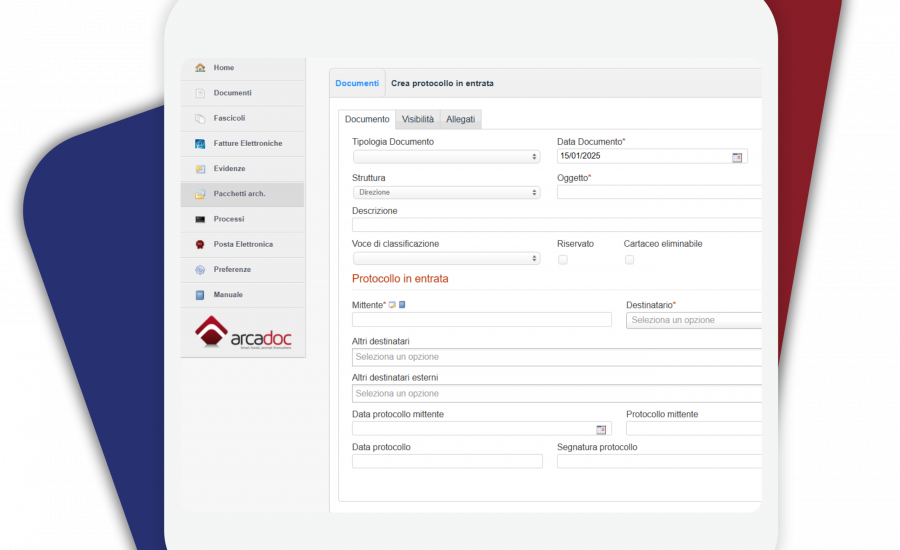
Task: Open the Voce di classificazione dropdown
Action: 447,258
